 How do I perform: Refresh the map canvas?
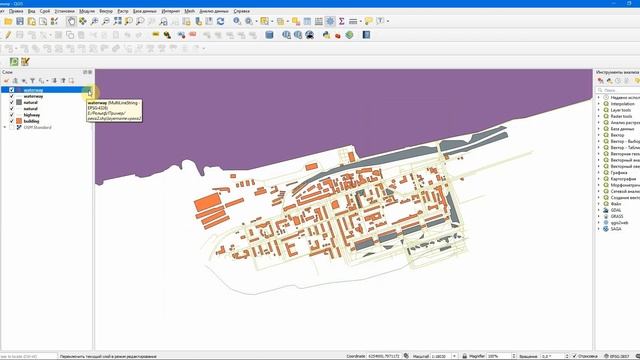(220, 21)
